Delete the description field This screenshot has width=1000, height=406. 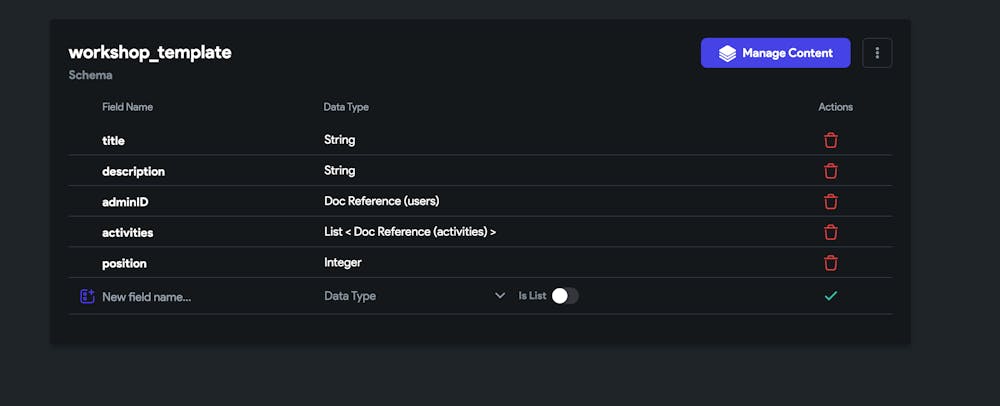(x=830, y=171)
